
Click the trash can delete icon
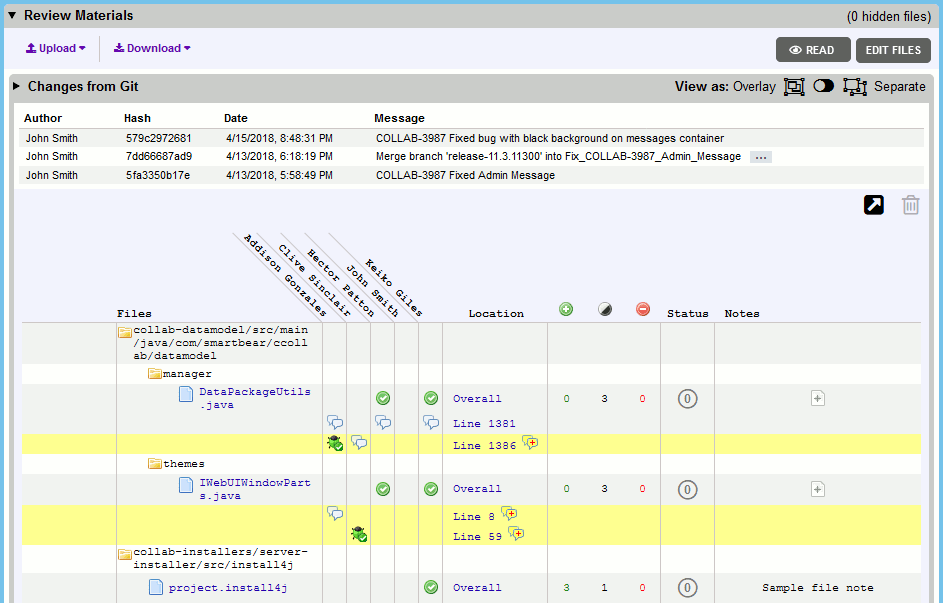pos(910,204)
